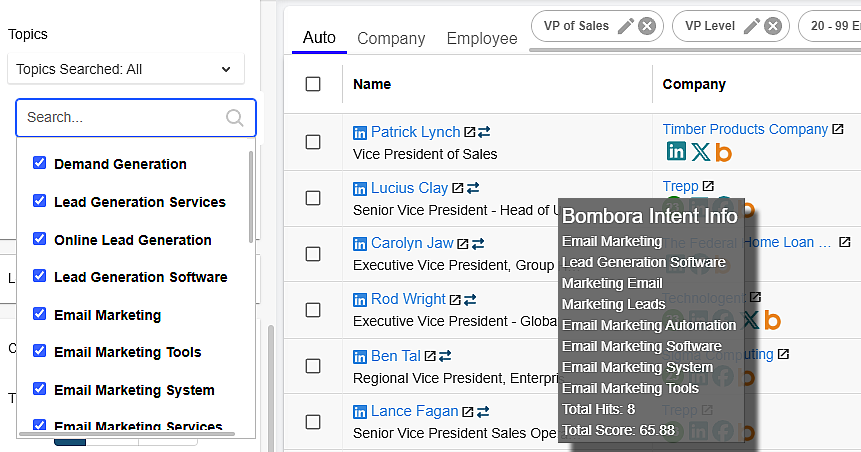Open Carolyn Jaw's LinkedIn profile icon
The height and width of the screenshot is (452, 861).
(x=360, y=244)
